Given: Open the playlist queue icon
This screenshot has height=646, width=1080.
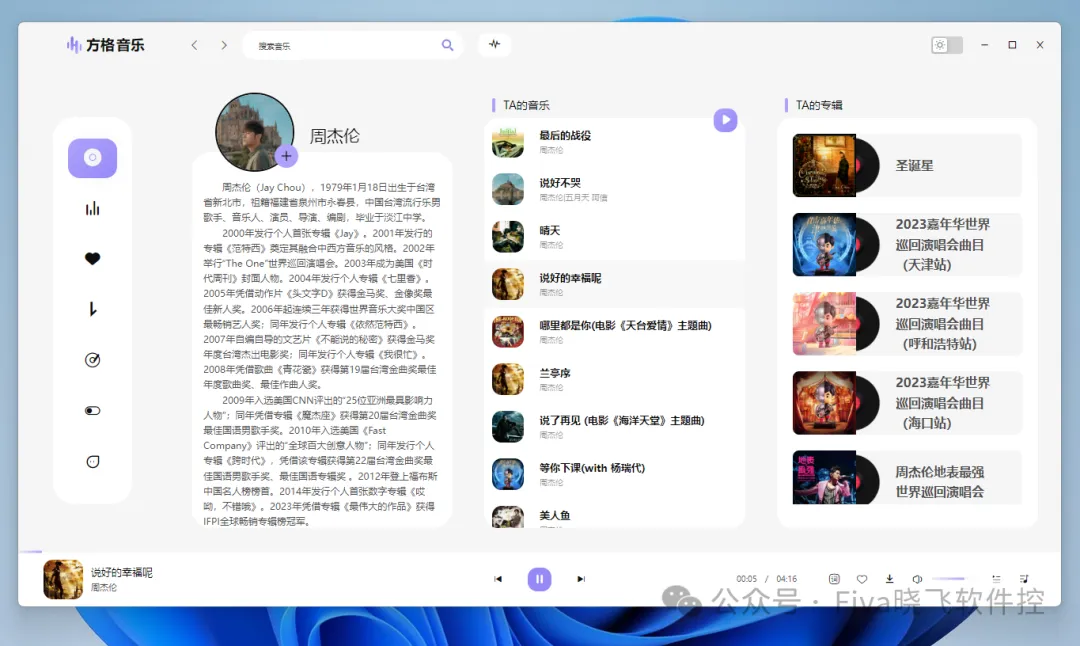Looking at the screenshot, I should pos(996,579).
